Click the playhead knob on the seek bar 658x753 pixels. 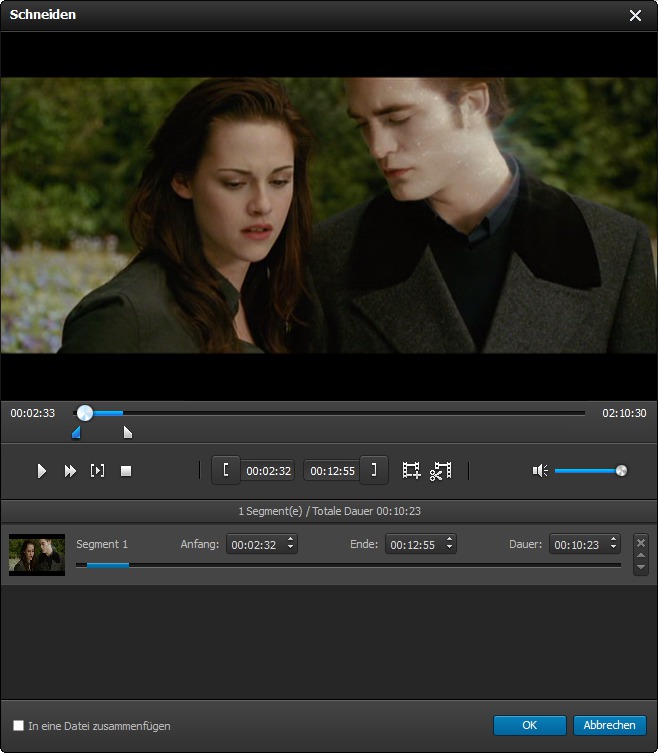coord(85,413)
